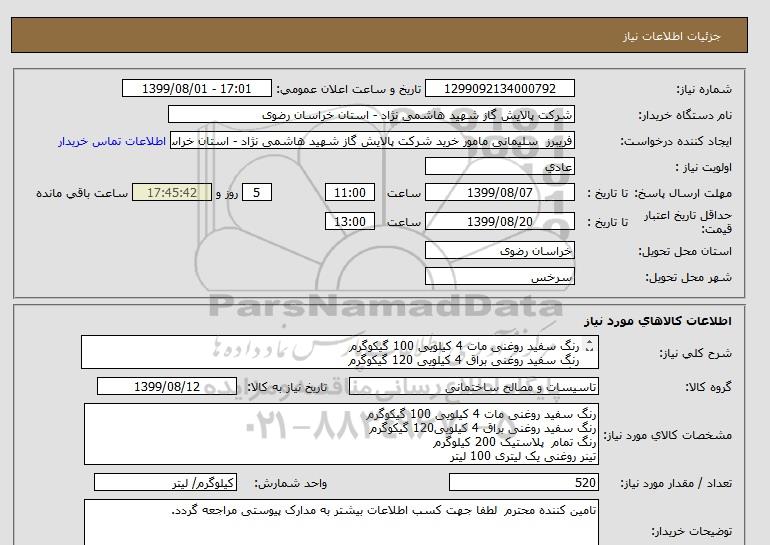The image size is (770, 545).
Task: Click the price validity time 13:00
Action: pos(350,221)
